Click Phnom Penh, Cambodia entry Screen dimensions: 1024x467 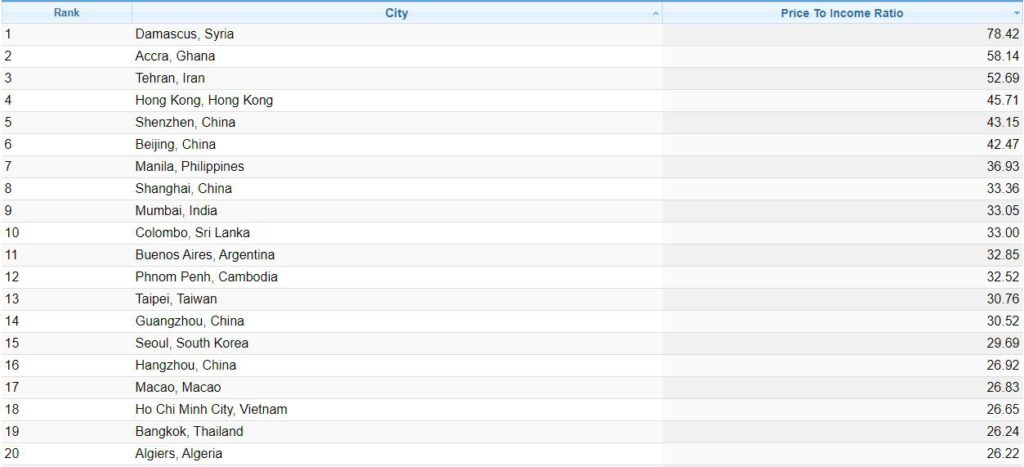point(206,277)
